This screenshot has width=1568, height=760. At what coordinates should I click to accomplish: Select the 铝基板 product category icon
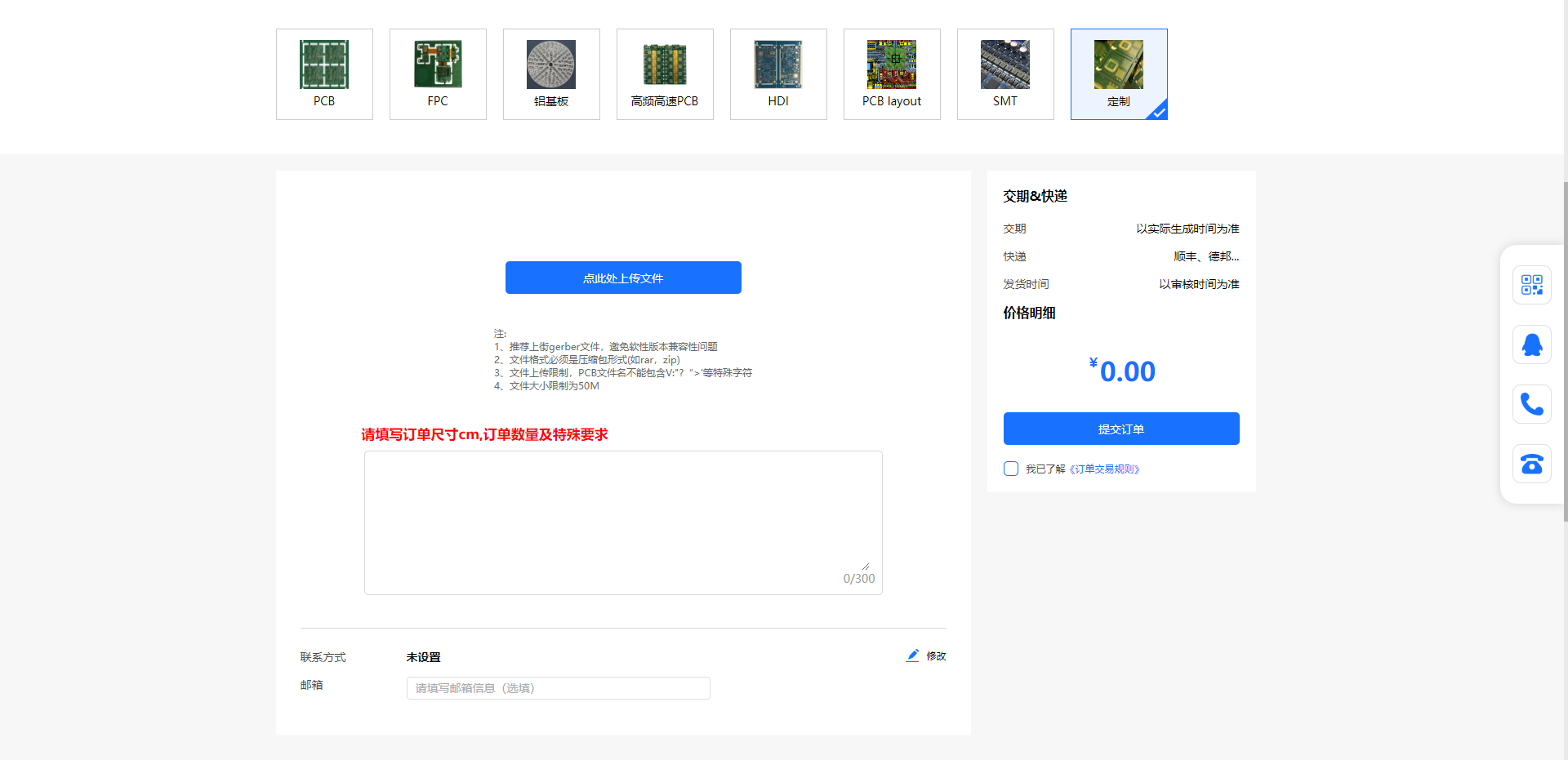tap(551, 74)
